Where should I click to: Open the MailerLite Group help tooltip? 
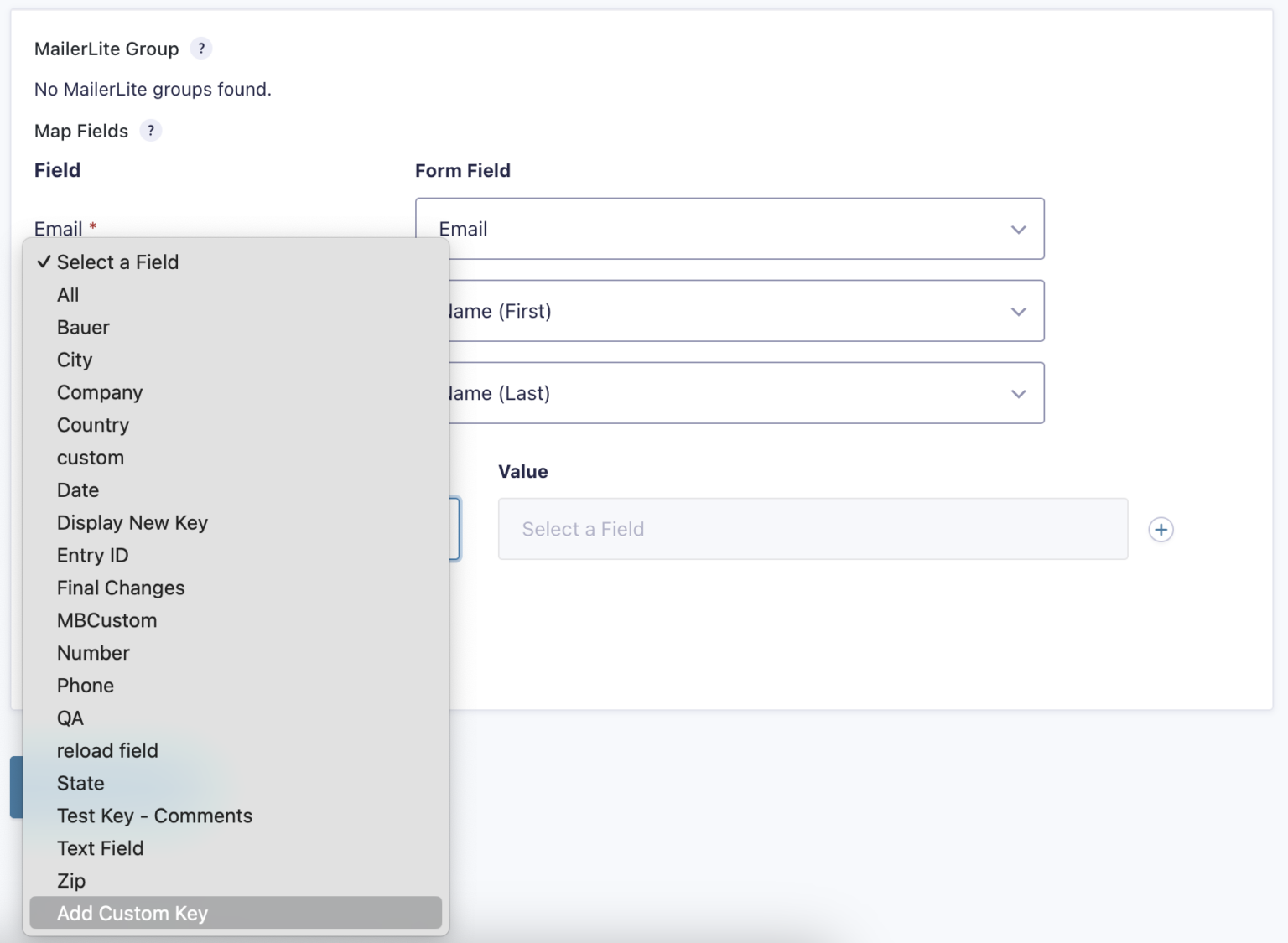pyautogui.click(x=200, y=49)
